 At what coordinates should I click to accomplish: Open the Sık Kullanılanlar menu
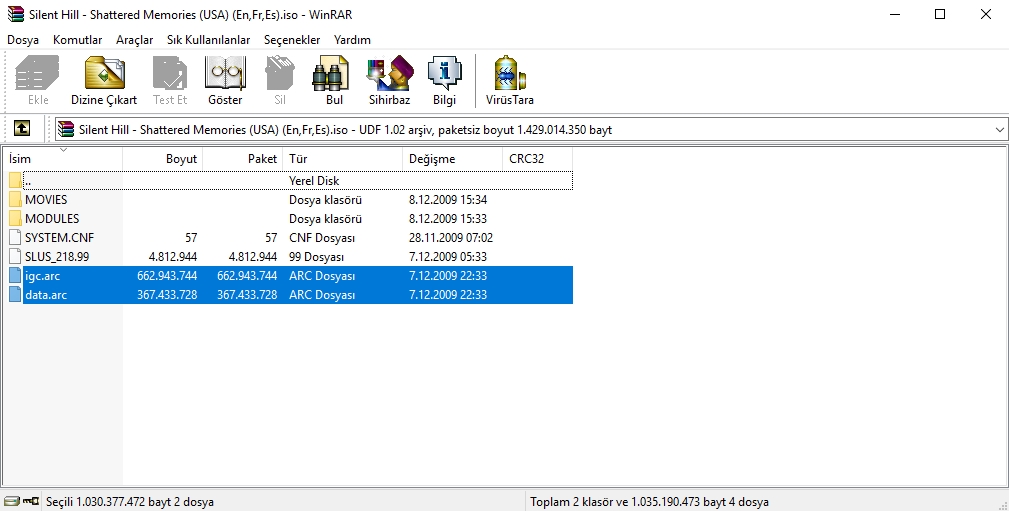tap(209, 40)
